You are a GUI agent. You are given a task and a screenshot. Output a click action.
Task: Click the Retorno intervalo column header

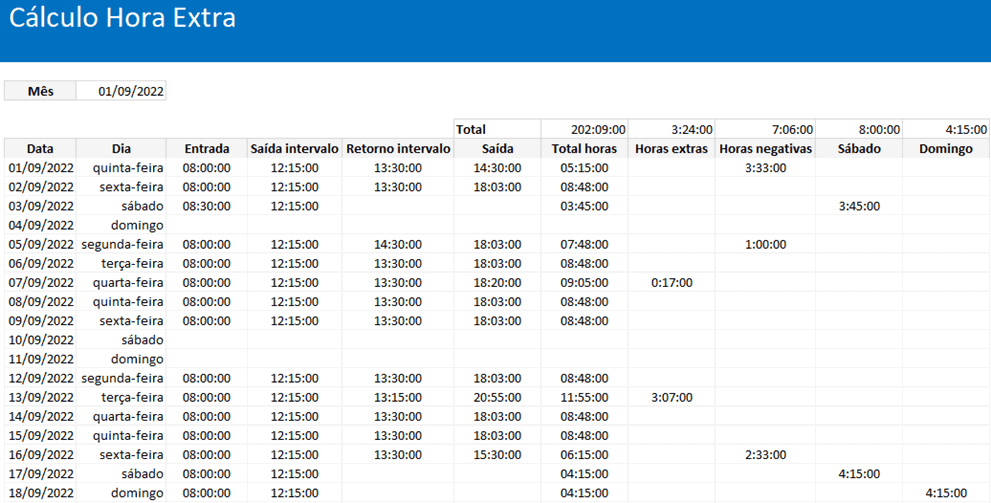pos(397,149)
